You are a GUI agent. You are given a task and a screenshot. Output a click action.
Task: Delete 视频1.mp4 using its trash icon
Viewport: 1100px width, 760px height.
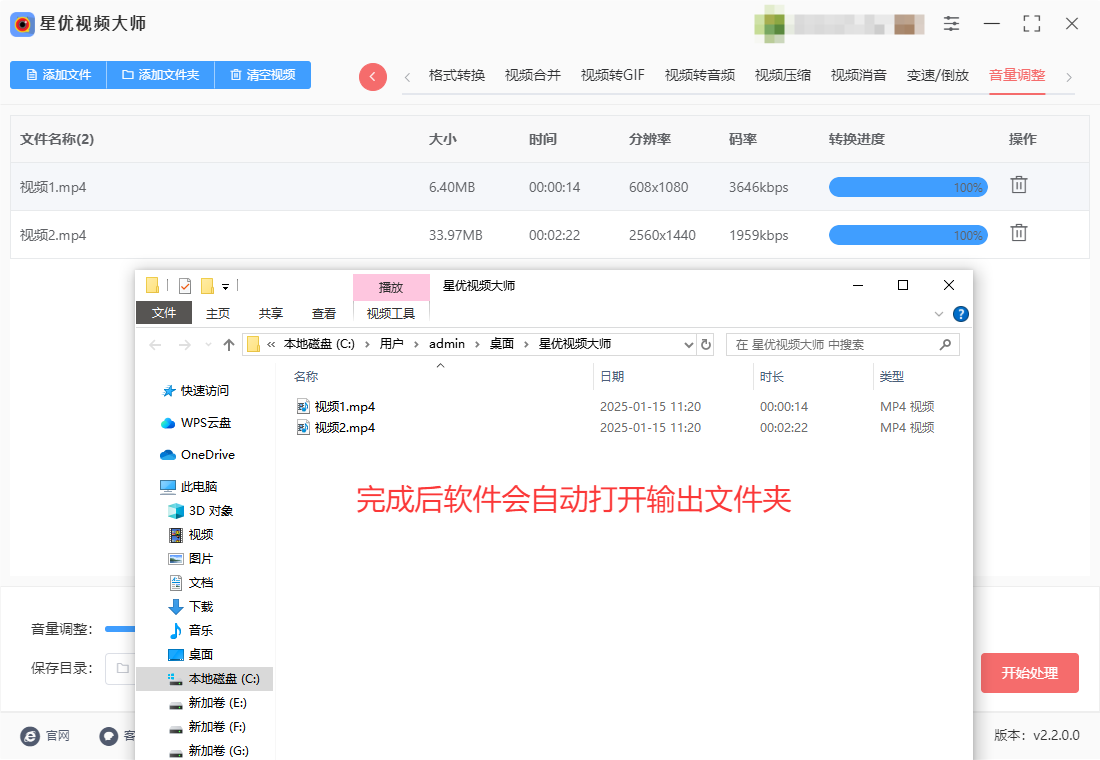(1019, 185)
